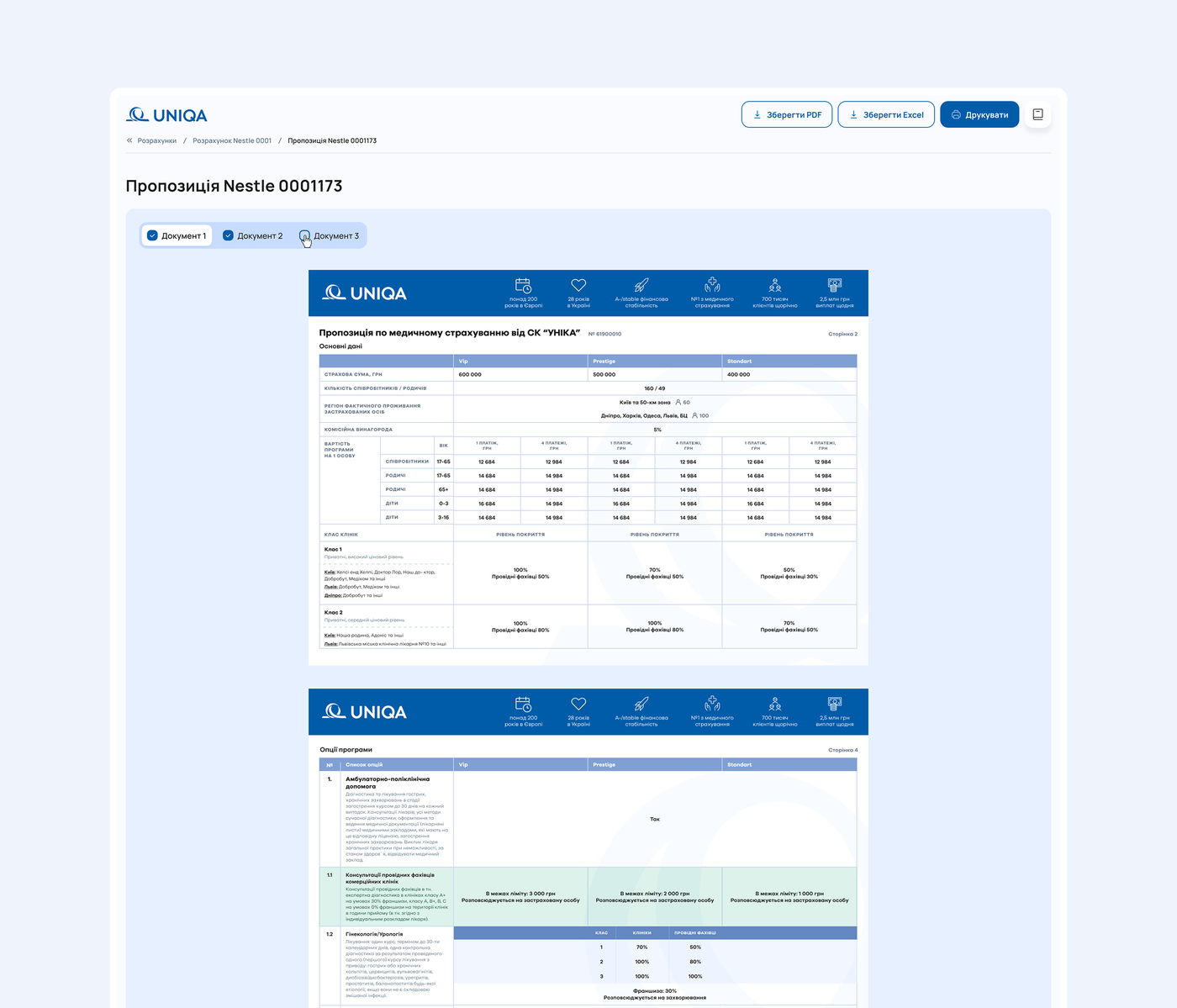Click the medical cross icon on the Сторінка 4 page header

coord(712,704)
